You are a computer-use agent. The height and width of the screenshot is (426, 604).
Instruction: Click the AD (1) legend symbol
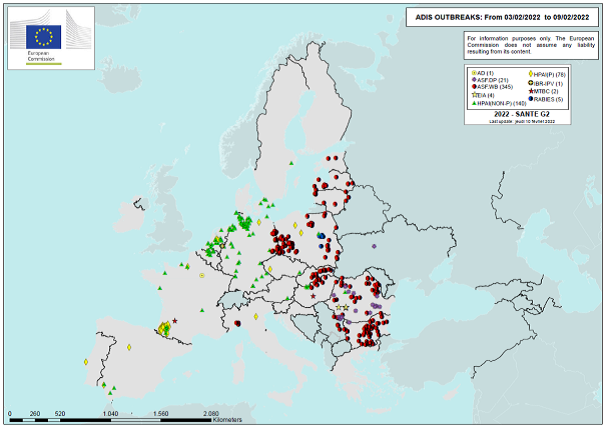pyautogui.click(x=473, y=74)
